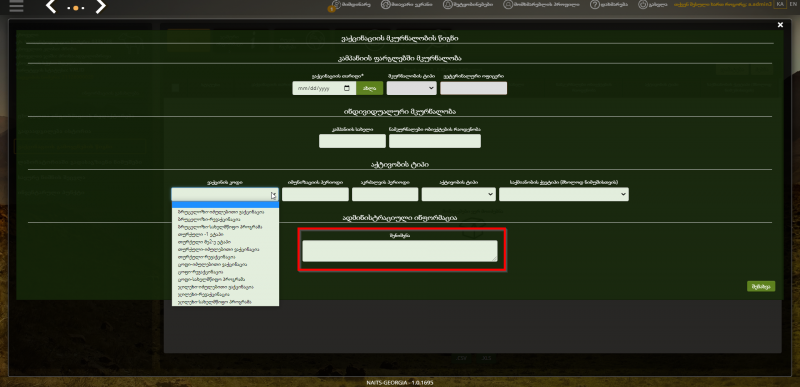Image resolution: width=800 pixels, height=387 pixels.
Task: Click the note textarea in administrative section
Action: 399,251
